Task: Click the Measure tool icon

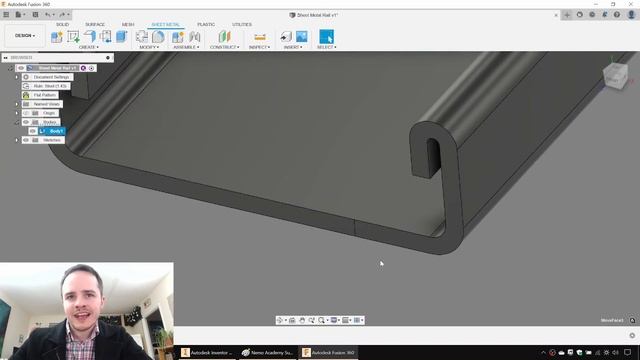Action: tap(260, 37)
